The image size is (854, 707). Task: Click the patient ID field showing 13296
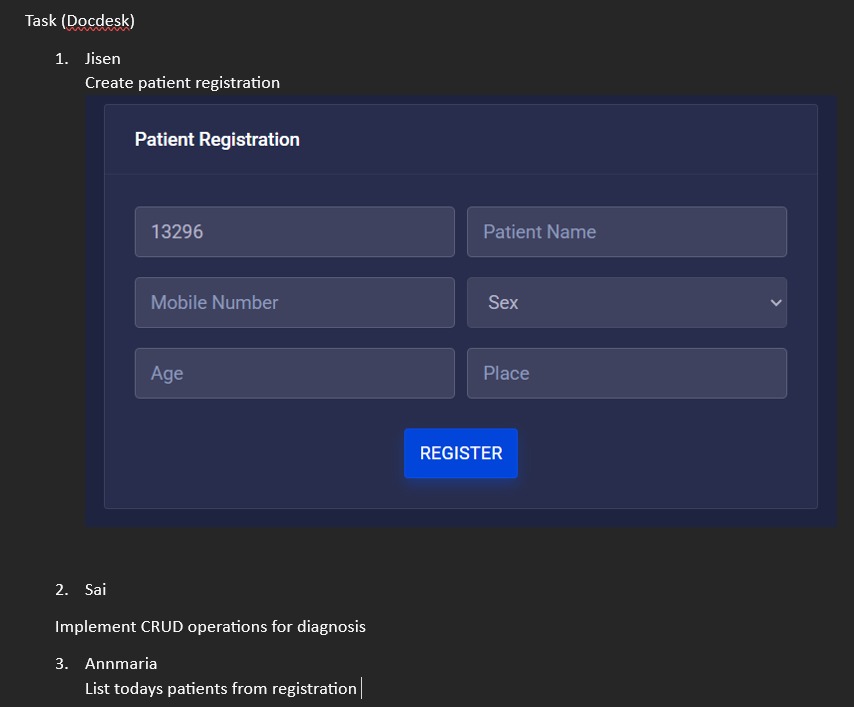pos(294,232)
